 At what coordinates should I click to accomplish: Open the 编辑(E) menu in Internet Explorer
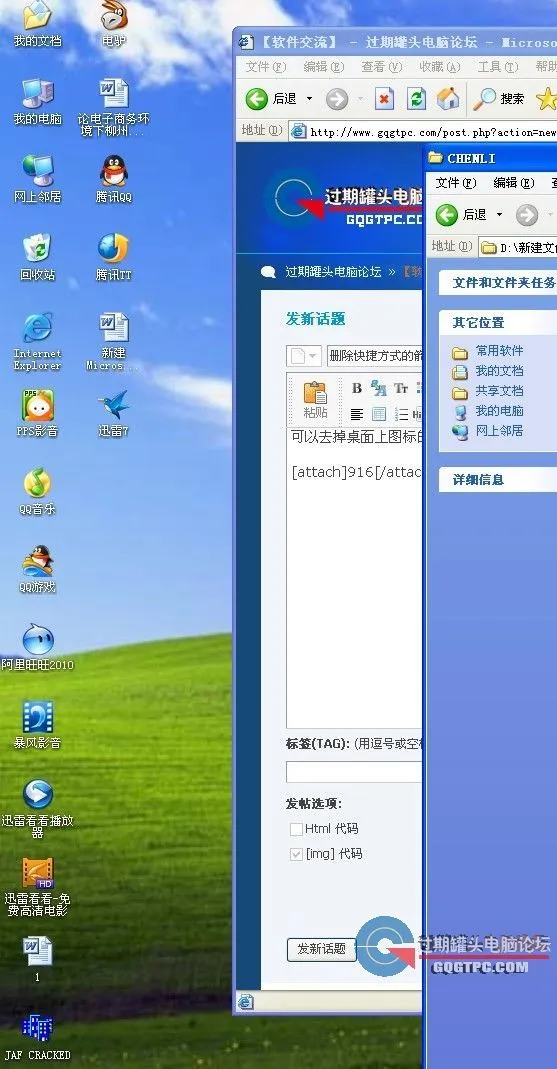(324, 67)
